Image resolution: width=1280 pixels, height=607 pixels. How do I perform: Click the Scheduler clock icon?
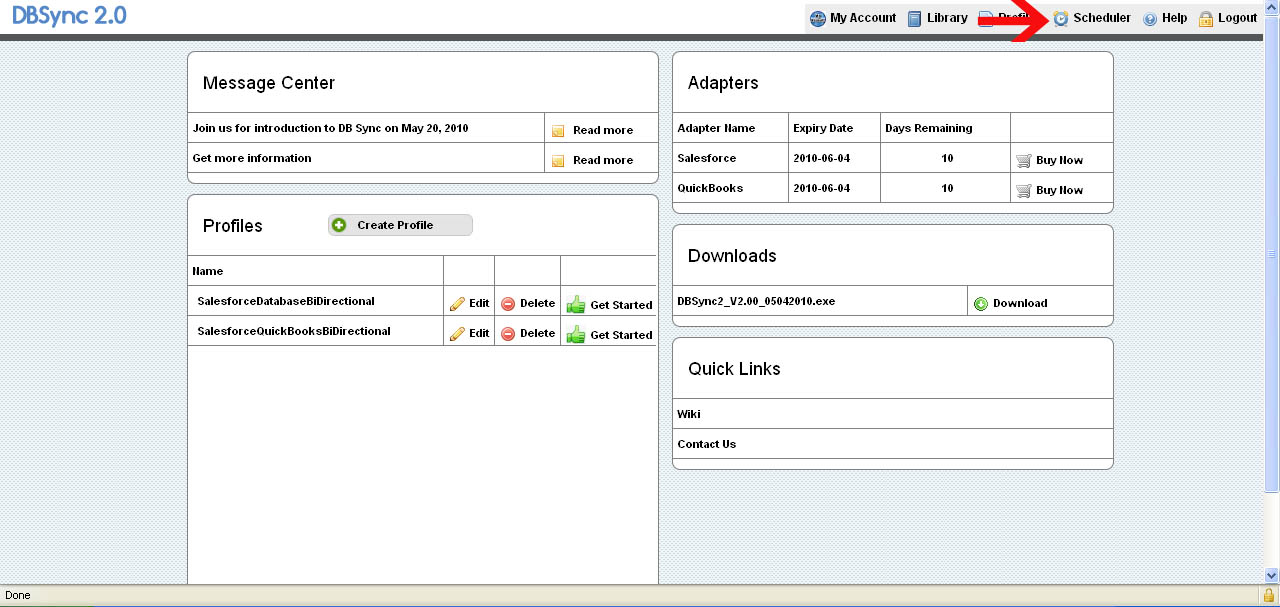tap(1061, 19)
